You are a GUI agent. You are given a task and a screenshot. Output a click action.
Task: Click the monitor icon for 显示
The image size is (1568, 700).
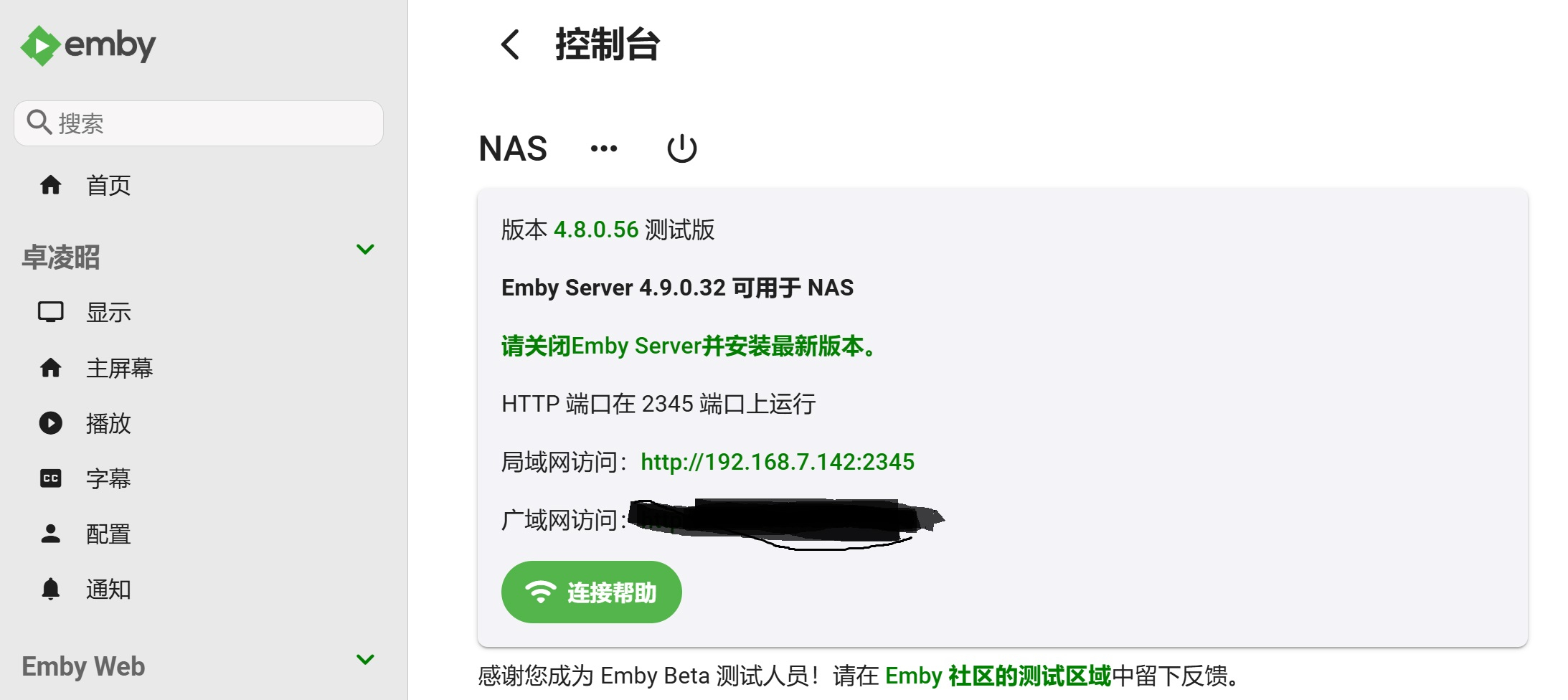pyautogui.click(x=50, y=312)
